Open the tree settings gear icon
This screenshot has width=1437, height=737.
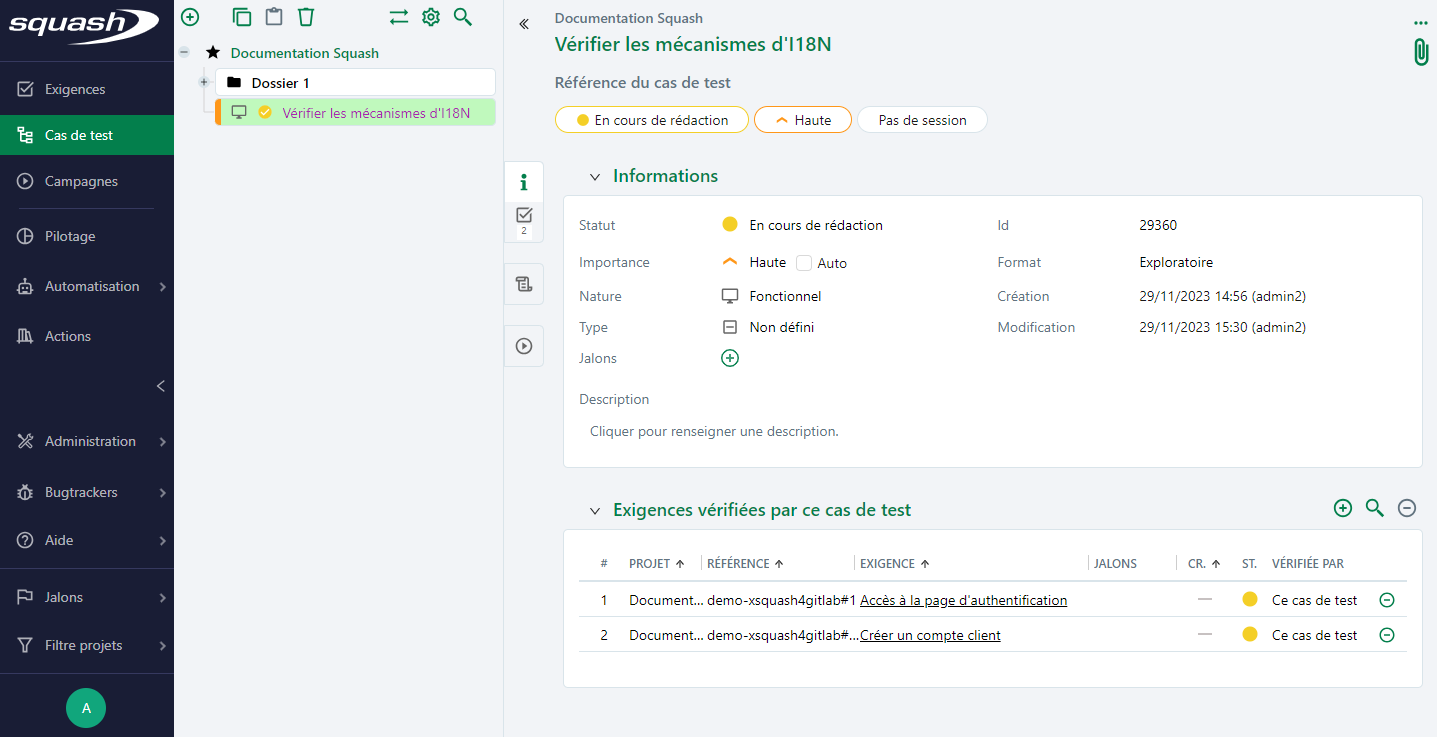(431, 17)
